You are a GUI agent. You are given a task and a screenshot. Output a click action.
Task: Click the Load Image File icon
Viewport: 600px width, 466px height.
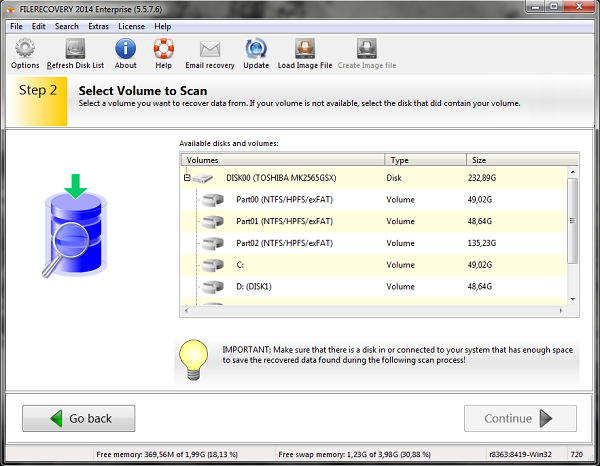pos(305,48)
